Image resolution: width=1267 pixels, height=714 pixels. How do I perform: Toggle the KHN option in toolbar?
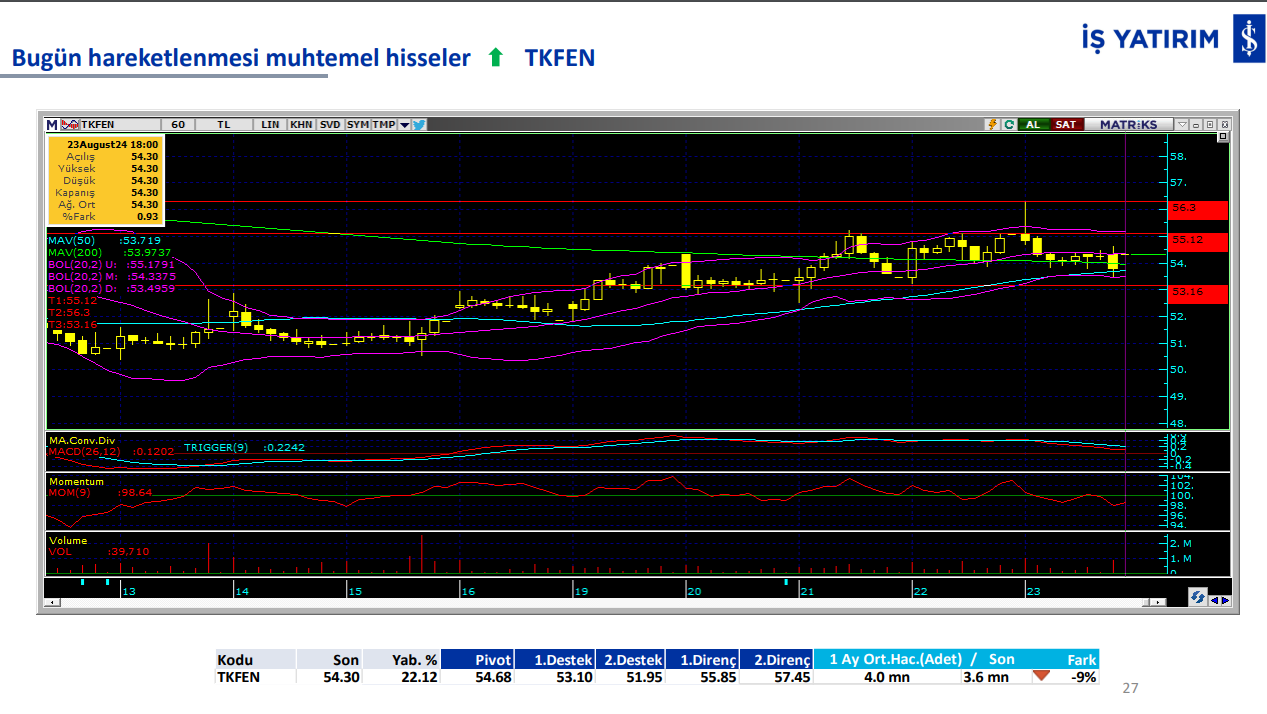click(300, 125)
